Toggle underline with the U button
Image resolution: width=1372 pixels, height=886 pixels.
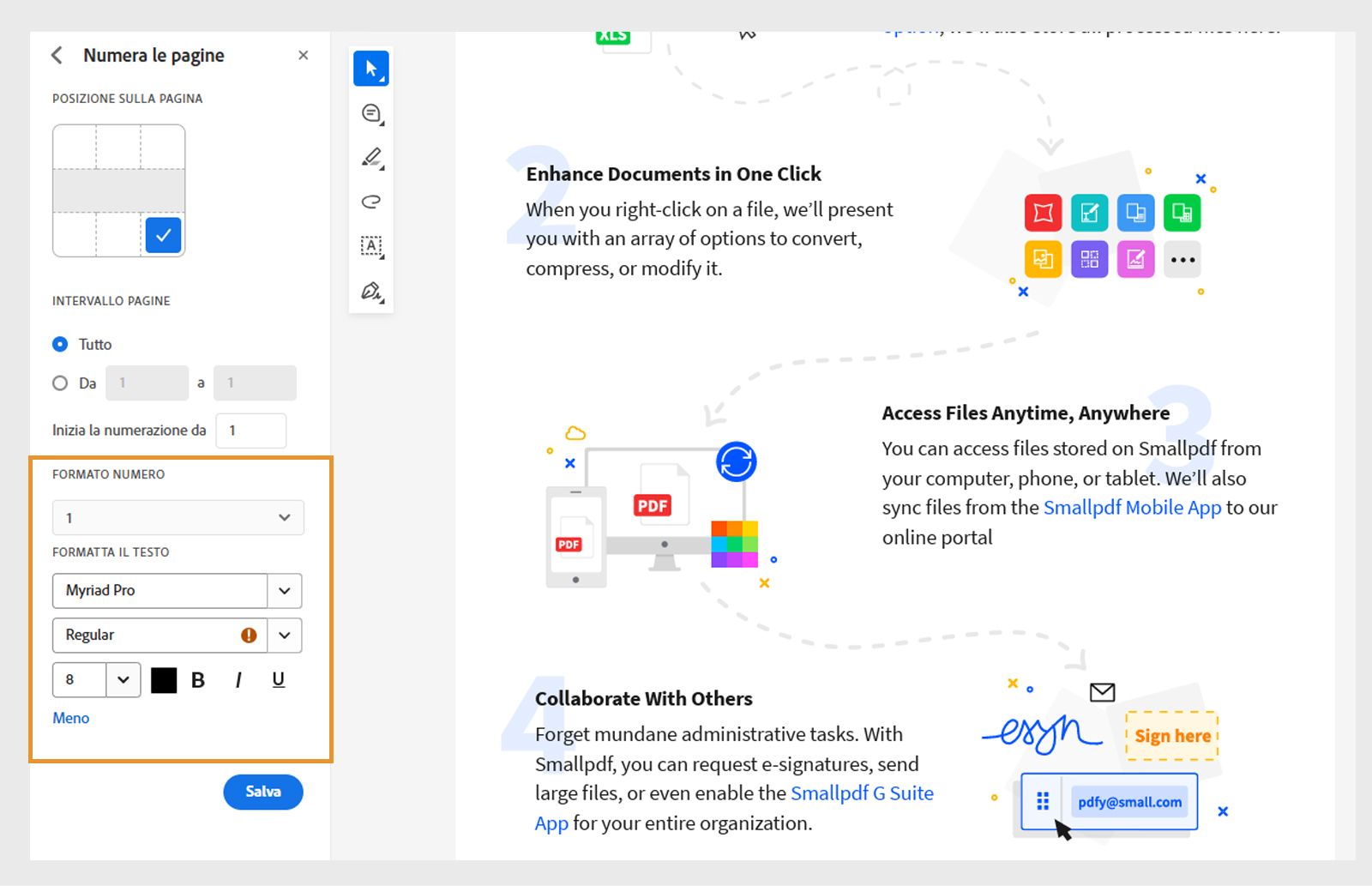click(279, 680)
